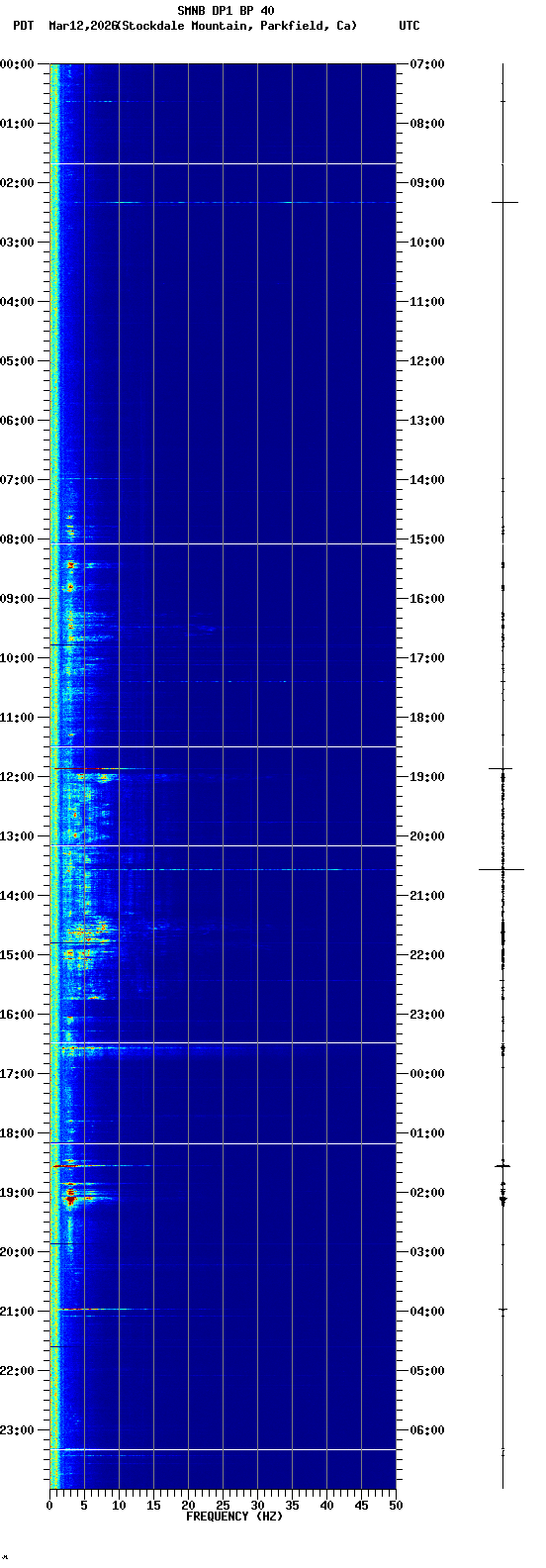The image size is (546, 1568).
Task: Click the 'UTC' timezone label in header
Action: (409, 26)
